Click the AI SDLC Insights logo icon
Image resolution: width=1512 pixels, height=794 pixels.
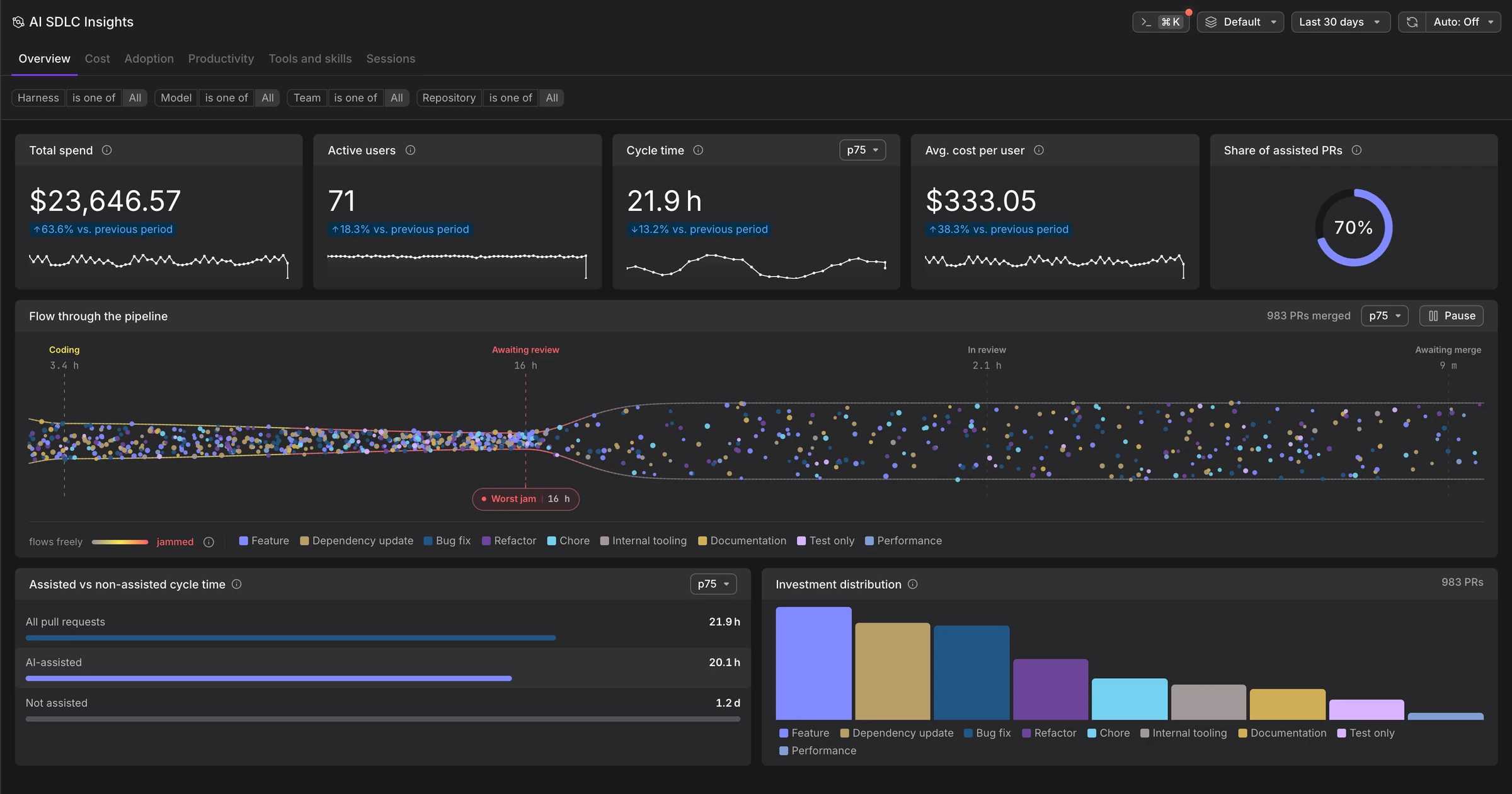(18, 22)
